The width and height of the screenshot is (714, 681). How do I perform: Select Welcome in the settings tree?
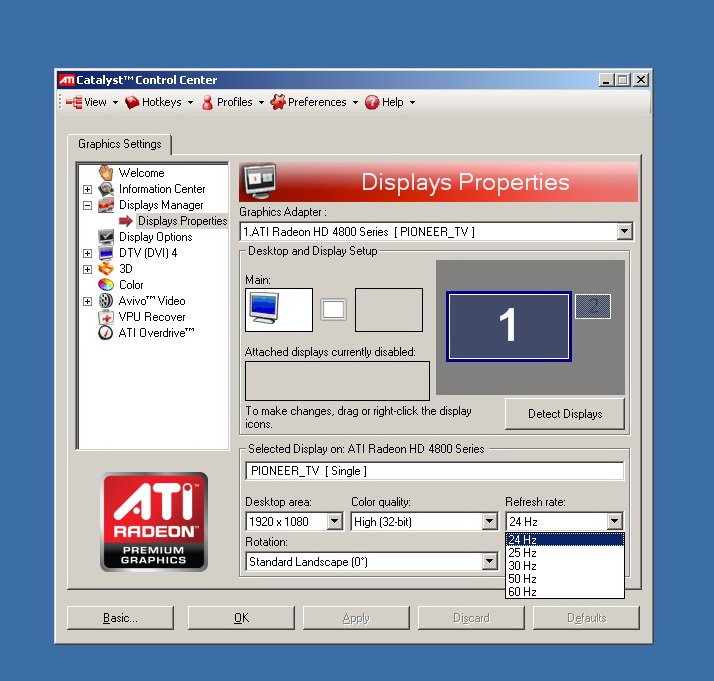(x=142, y=173)
